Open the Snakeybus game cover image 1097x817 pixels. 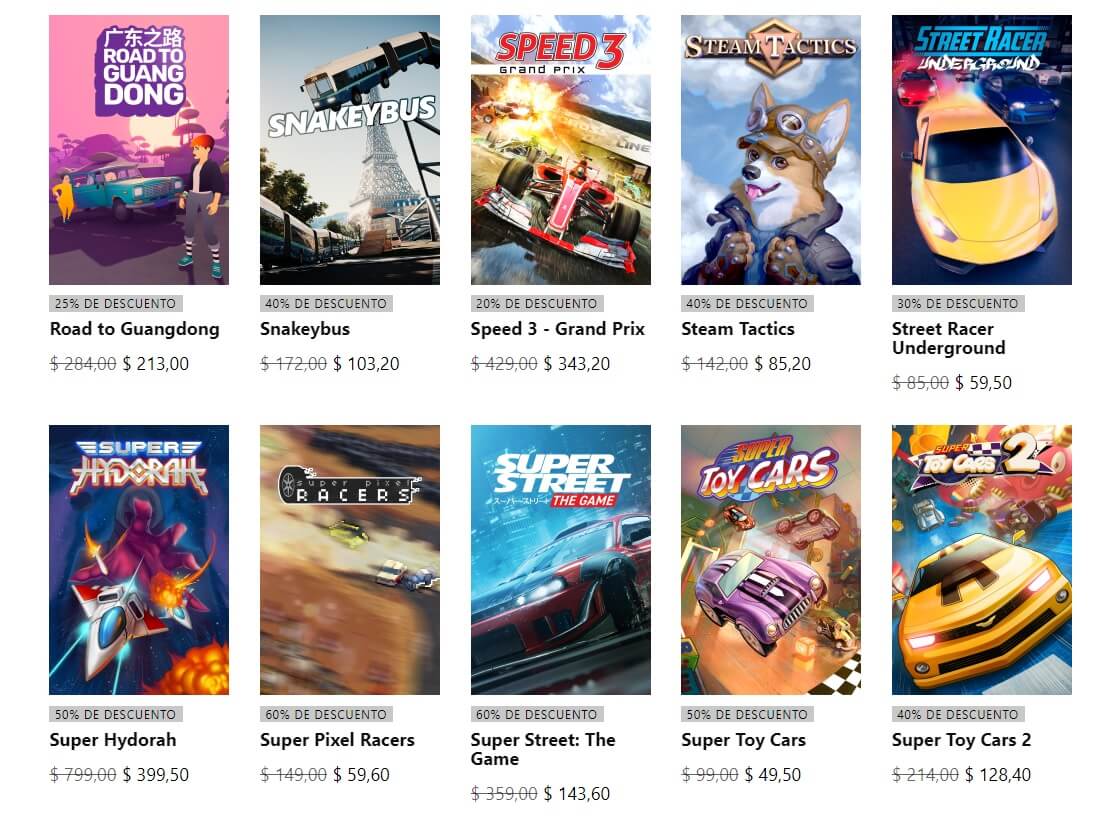point(350,150)
